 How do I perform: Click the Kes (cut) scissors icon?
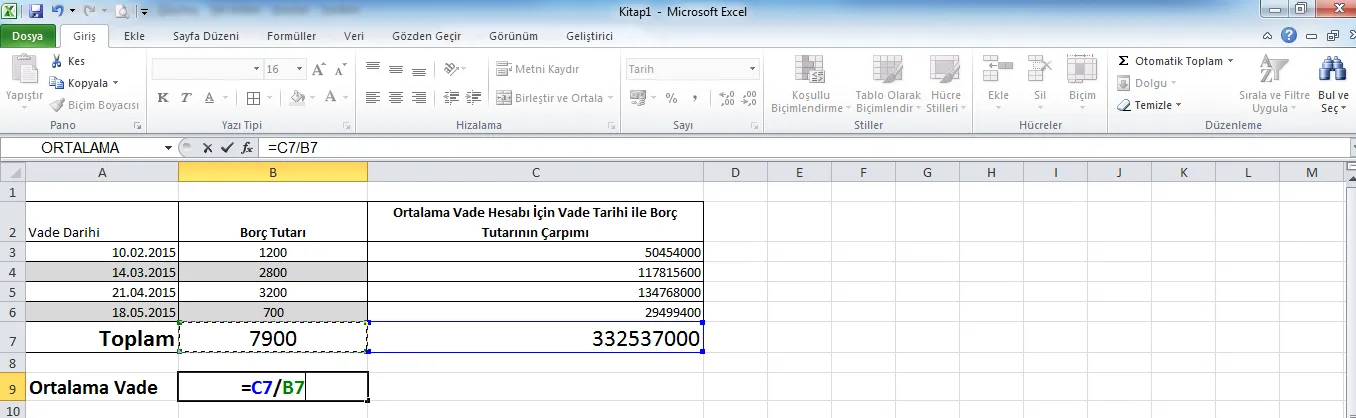point(56,62)
